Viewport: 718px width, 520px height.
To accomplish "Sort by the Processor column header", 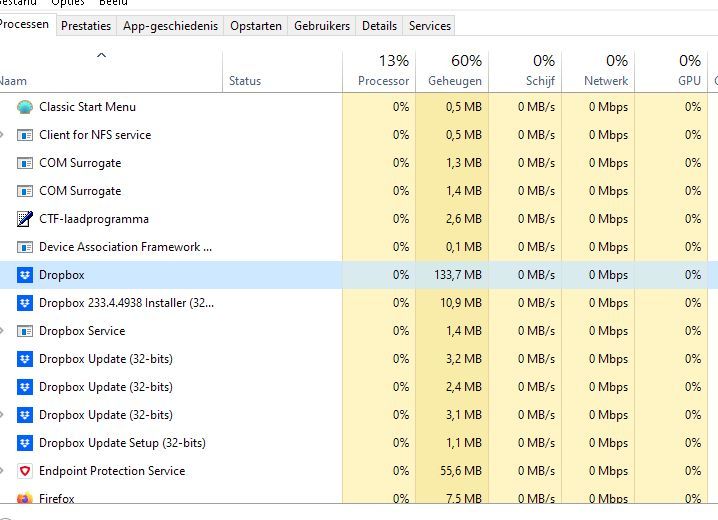I will pos(383,71).
